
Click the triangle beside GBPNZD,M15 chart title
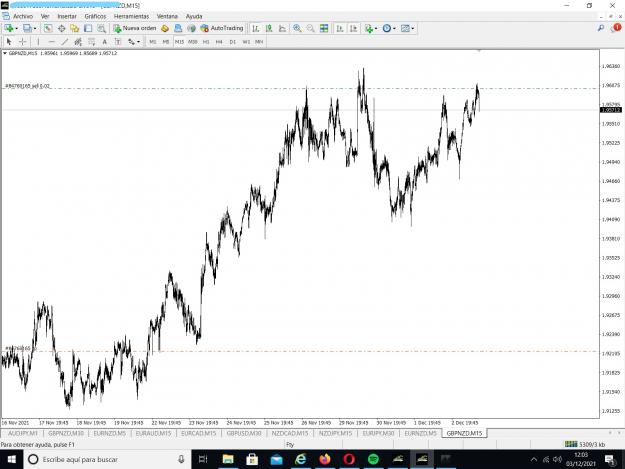[5, 53]
